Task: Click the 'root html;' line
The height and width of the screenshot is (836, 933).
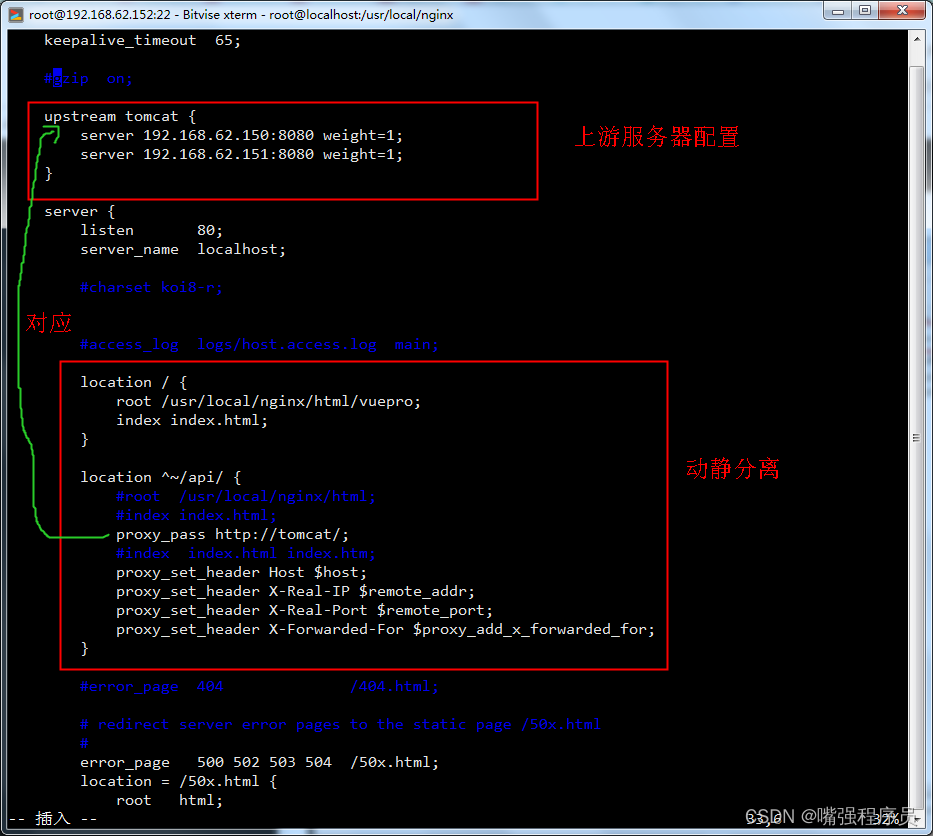Action: (x=170, y=801)
